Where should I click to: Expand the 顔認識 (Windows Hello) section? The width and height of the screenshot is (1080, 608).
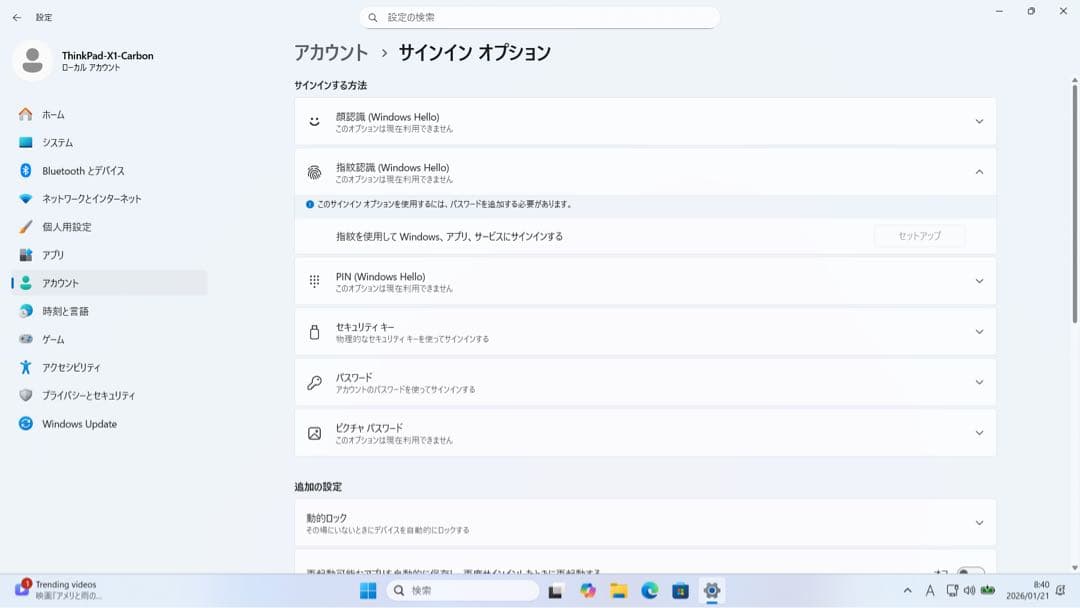979,121
